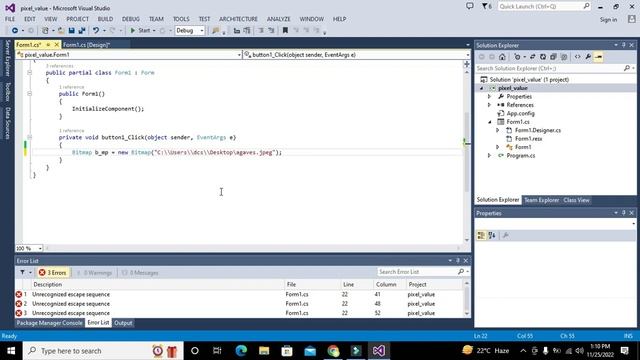Click the Navigate Backward toolbar icon
The image size is (640, 360).
15,31
